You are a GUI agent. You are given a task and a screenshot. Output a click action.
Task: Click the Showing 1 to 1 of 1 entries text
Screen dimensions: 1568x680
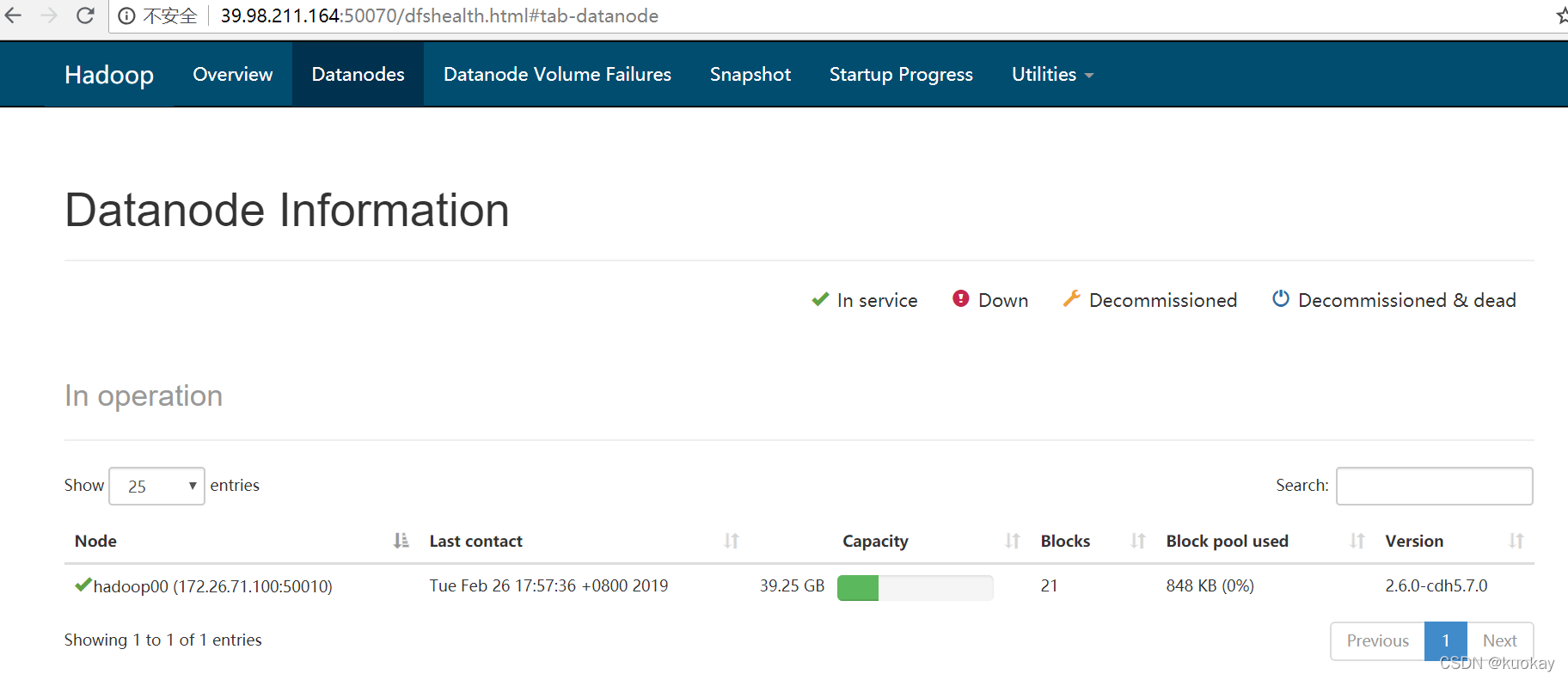tap(162, 640)
